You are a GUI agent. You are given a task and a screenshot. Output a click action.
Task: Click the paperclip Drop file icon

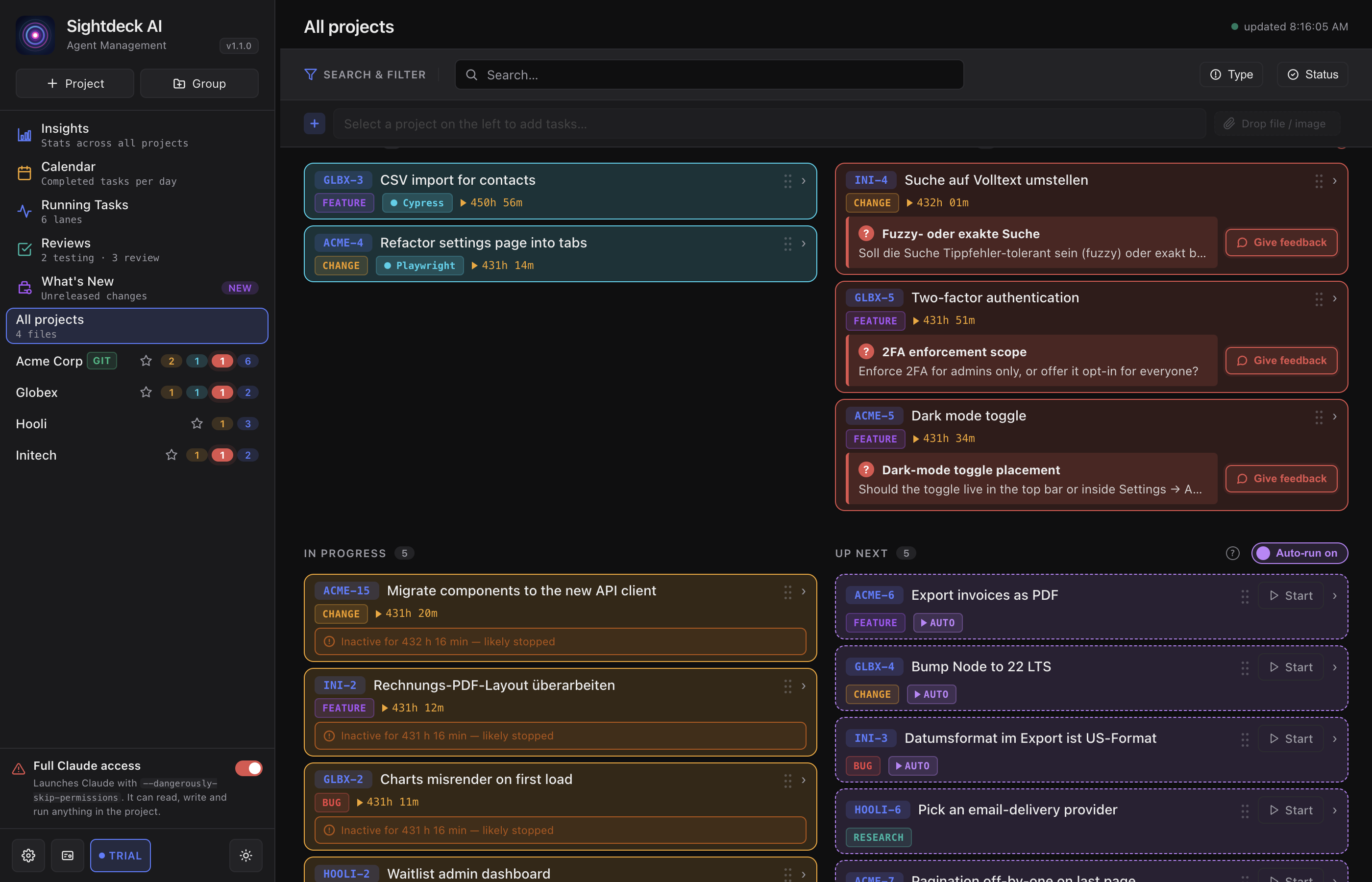point(1229,123)
